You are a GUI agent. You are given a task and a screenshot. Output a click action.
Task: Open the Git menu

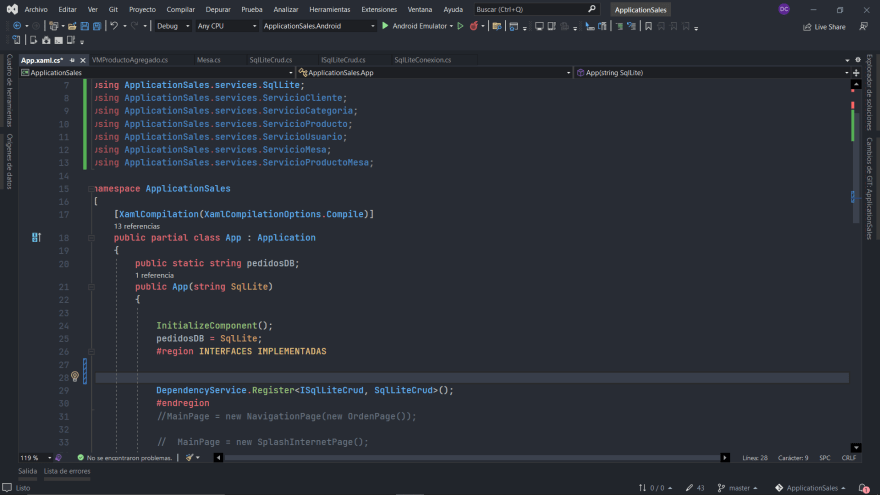pyautogui.click(x=113, y=9)
